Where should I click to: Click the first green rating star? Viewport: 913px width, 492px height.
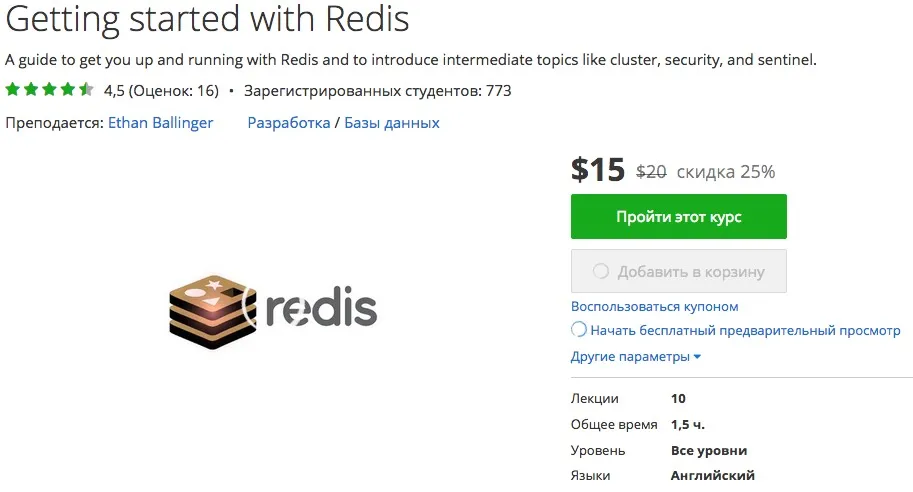(x=13, y=90)
